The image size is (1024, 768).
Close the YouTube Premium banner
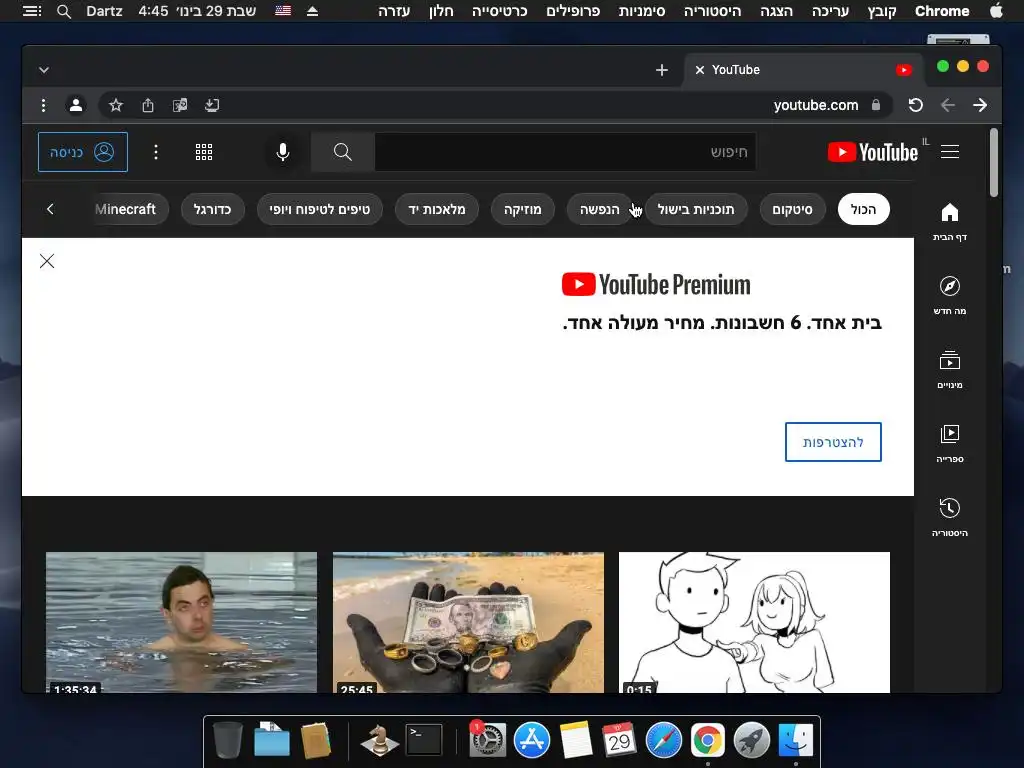(x=47, y=261)
